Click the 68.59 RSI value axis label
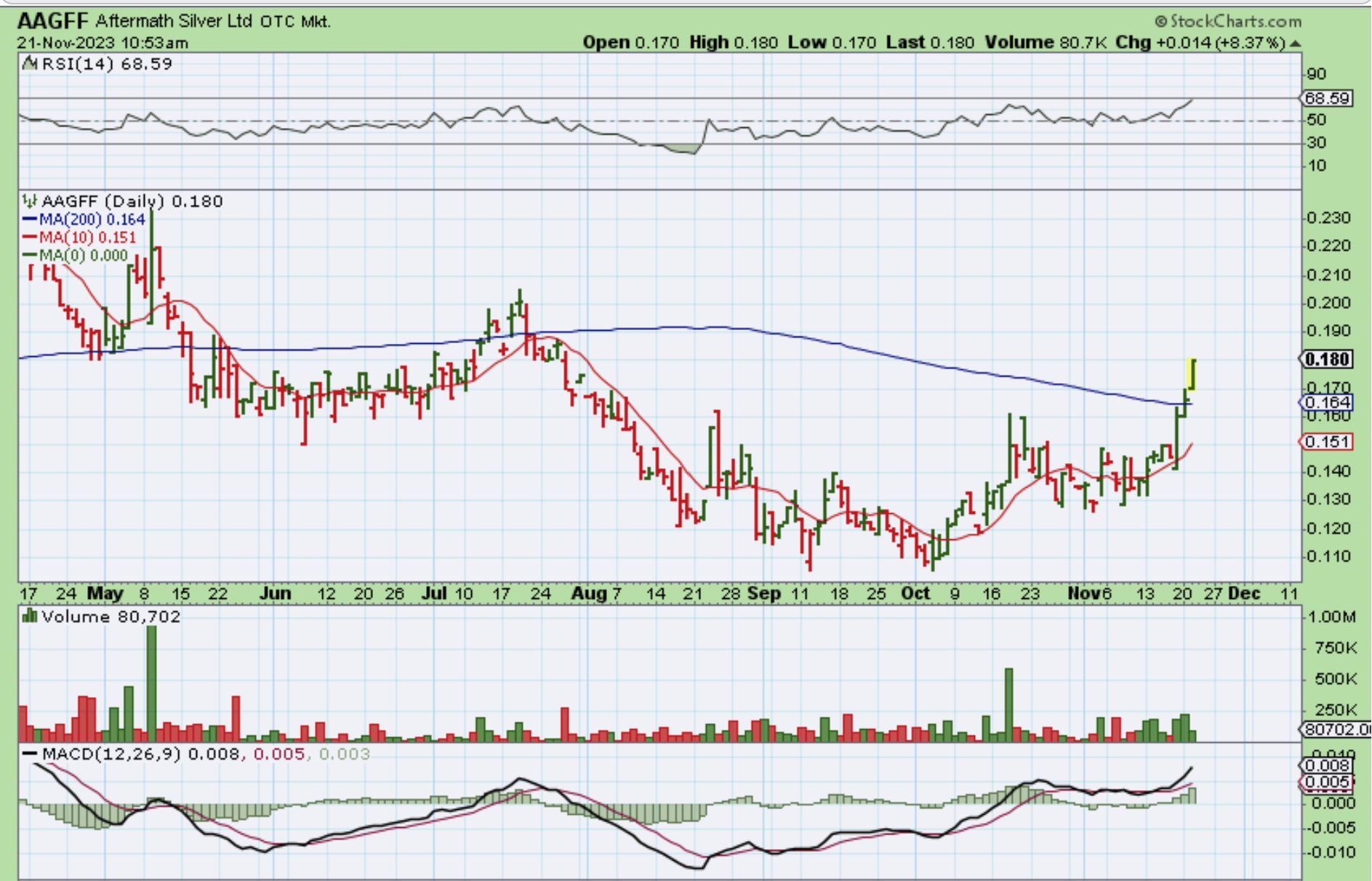 1327,98
